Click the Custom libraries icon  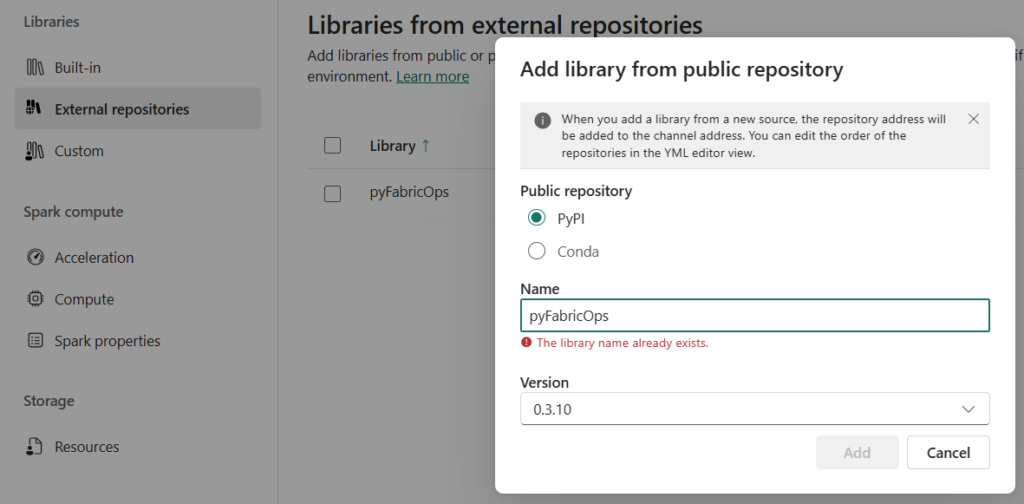35,151
